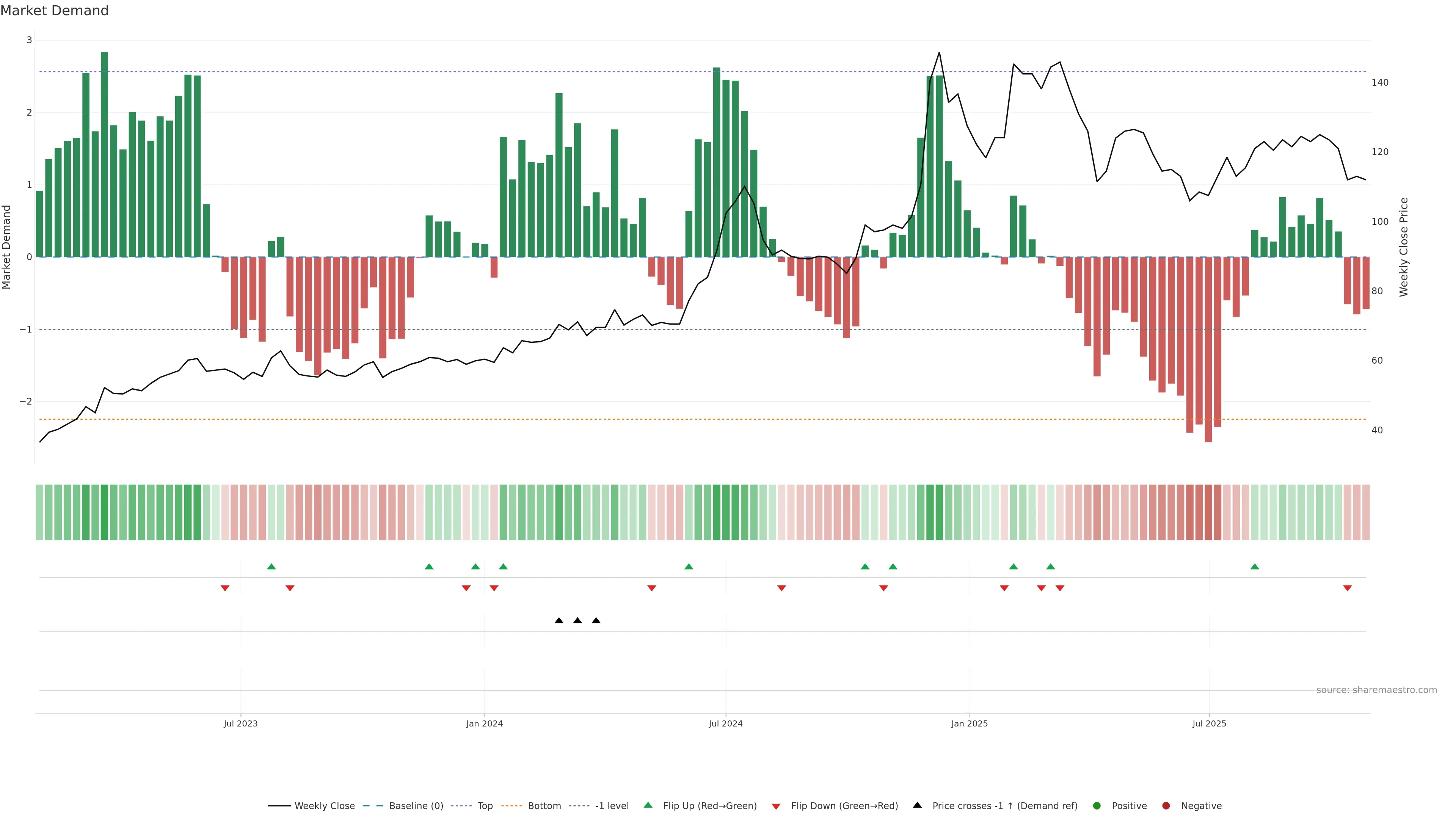1456x819 pixels.
Task: Click the leftmost green flip-up triangle marker
Action: [x=271, y=566]
